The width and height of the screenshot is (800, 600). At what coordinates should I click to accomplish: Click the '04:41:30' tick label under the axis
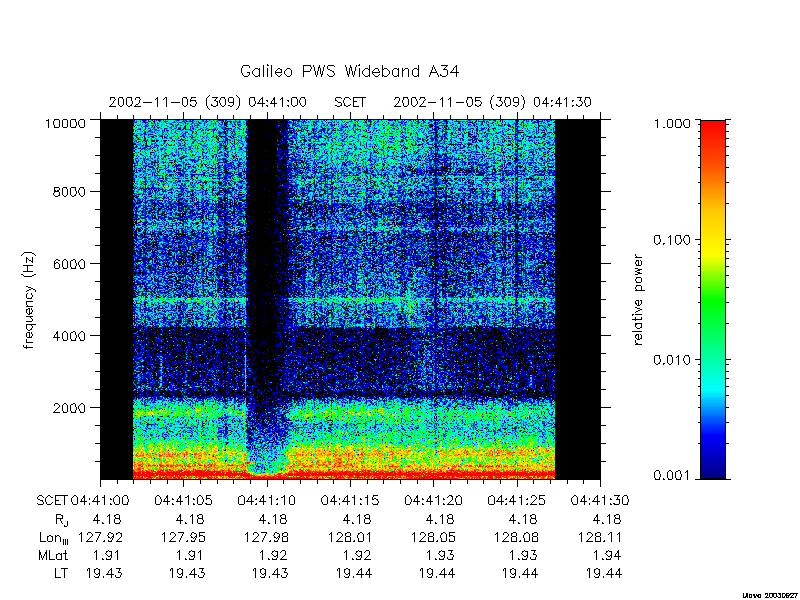coord(599,501)
